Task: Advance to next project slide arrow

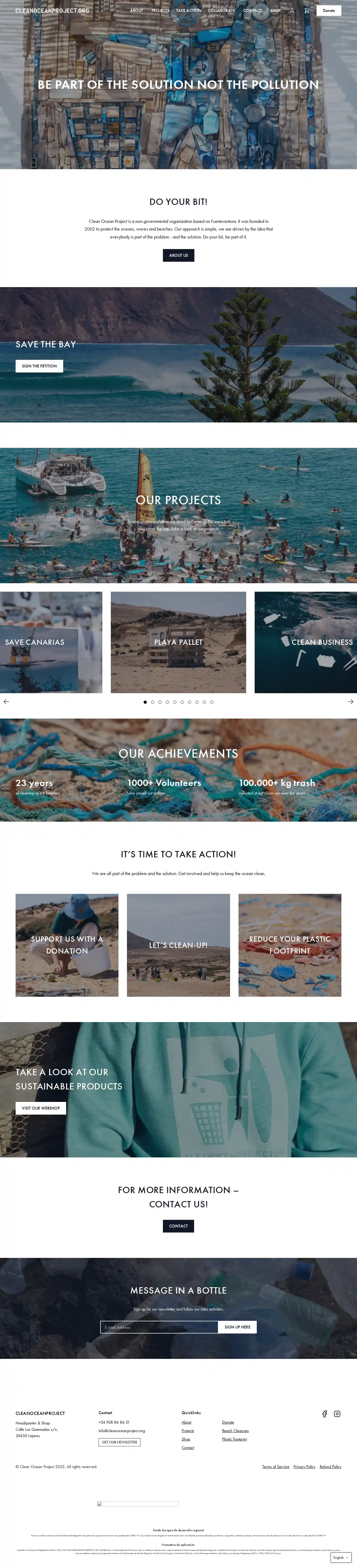Action: [351, 702]
